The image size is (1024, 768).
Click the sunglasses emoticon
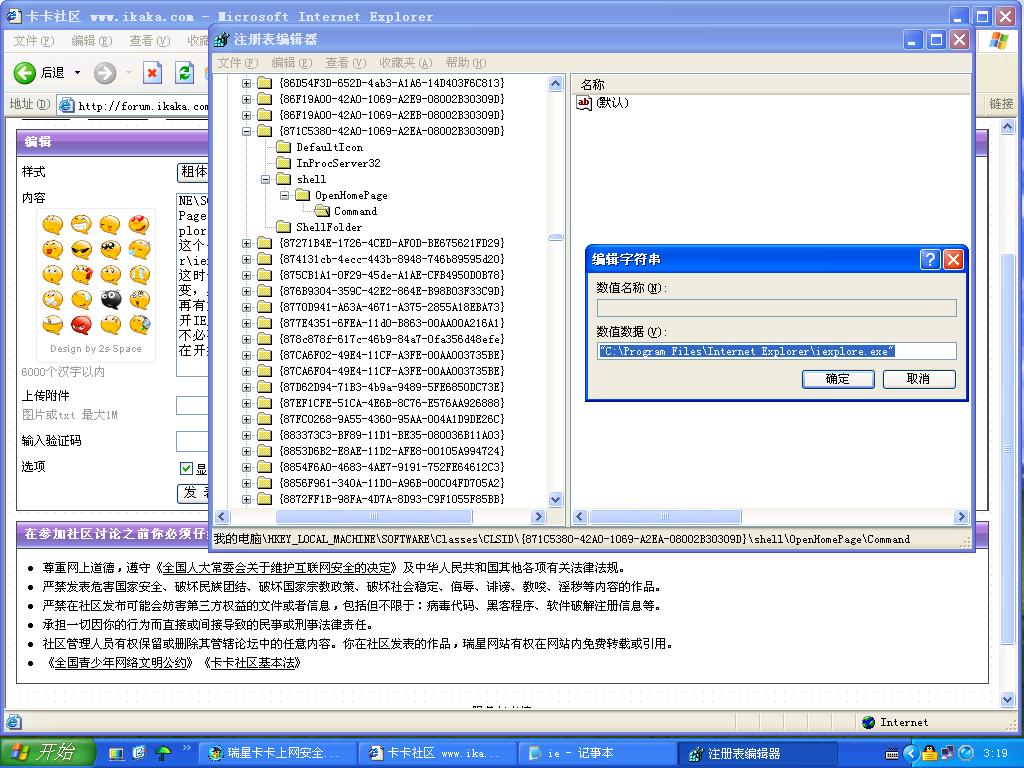(81, 249)
